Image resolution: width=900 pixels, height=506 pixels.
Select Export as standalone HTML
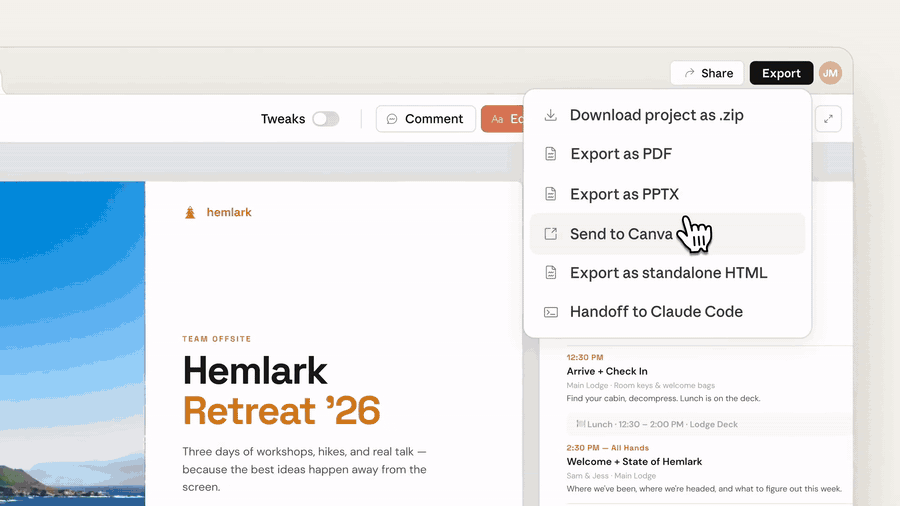pos(668,273)
